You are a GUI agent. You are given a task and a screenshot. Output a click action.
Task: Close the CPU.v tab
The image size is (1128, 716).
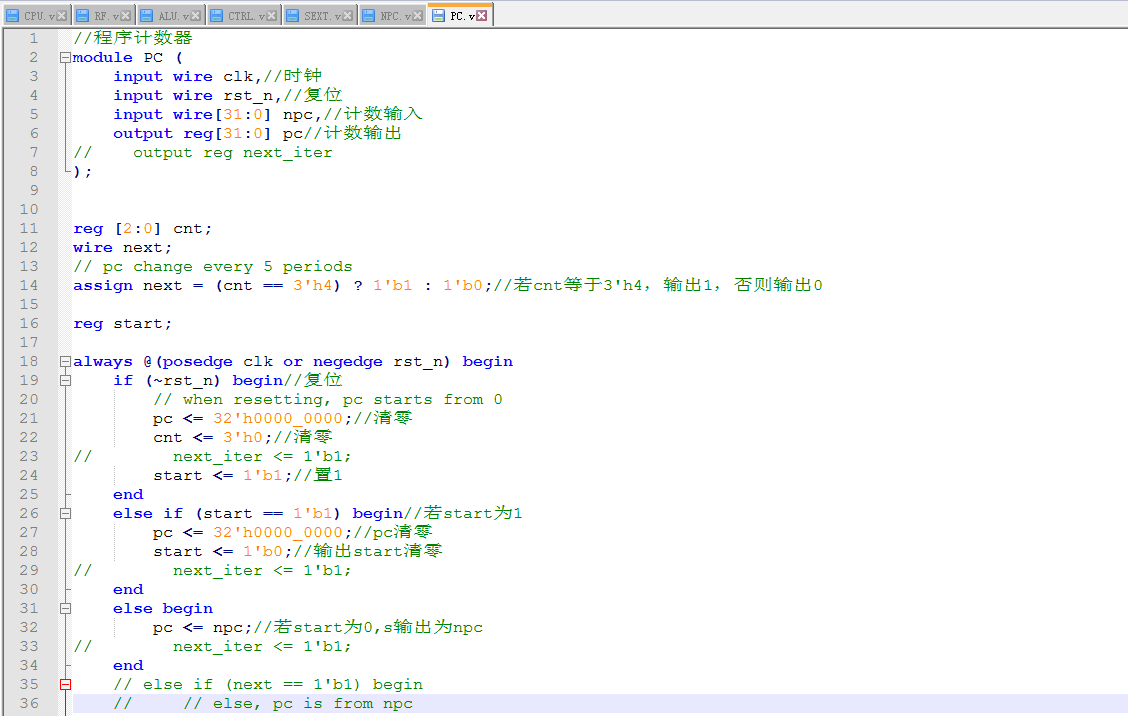tap(61, 16)
